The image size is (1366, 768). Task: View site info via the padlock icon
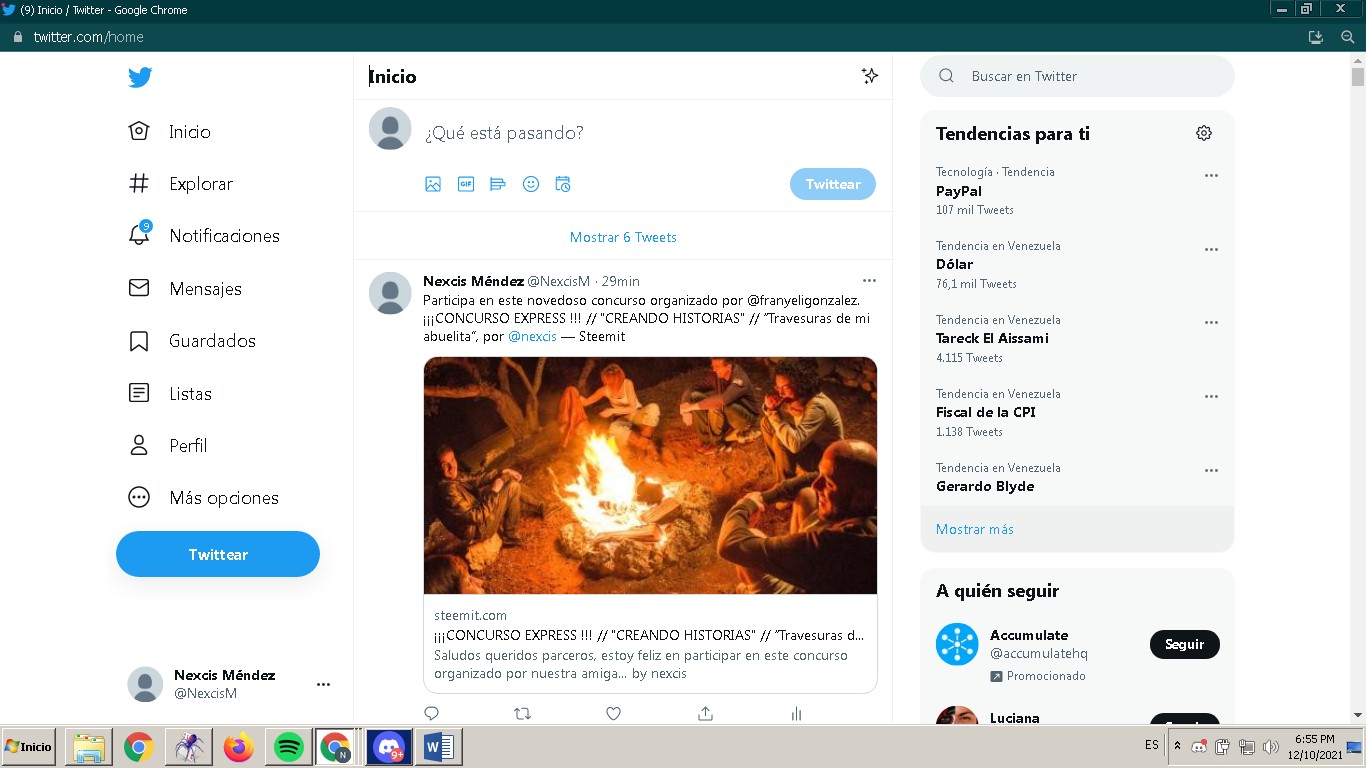(17, 37)
